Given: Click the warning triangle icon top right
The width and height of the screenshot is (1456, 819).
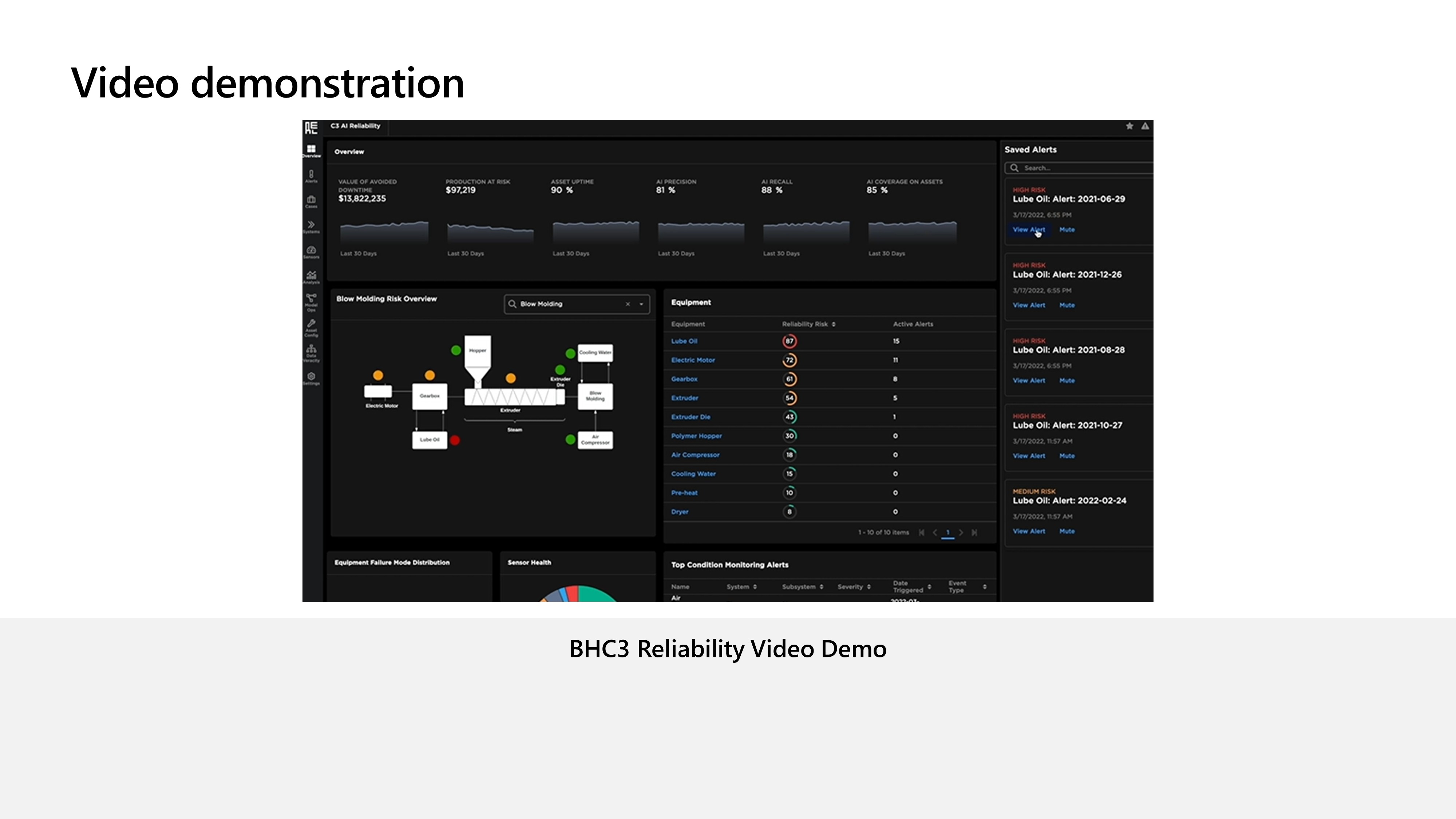Looking at the screenshot, I should tap(1144, 126).
